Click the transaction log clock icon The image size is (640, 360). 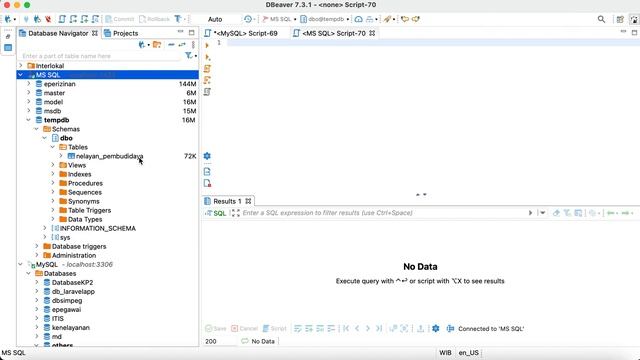pos(248,19)
